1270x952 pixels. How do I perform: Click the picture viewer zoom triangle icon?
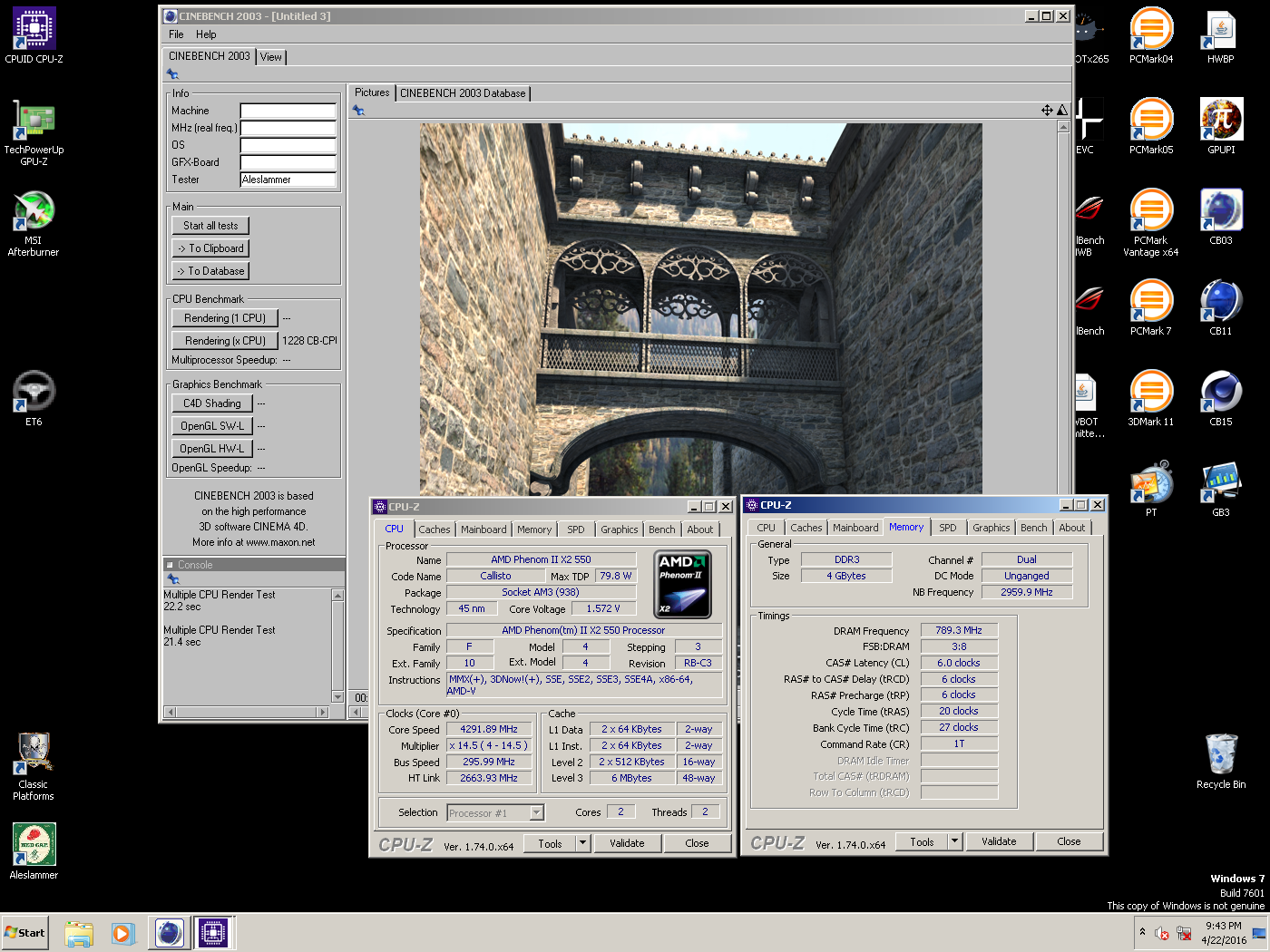(x=1062, y=110)
